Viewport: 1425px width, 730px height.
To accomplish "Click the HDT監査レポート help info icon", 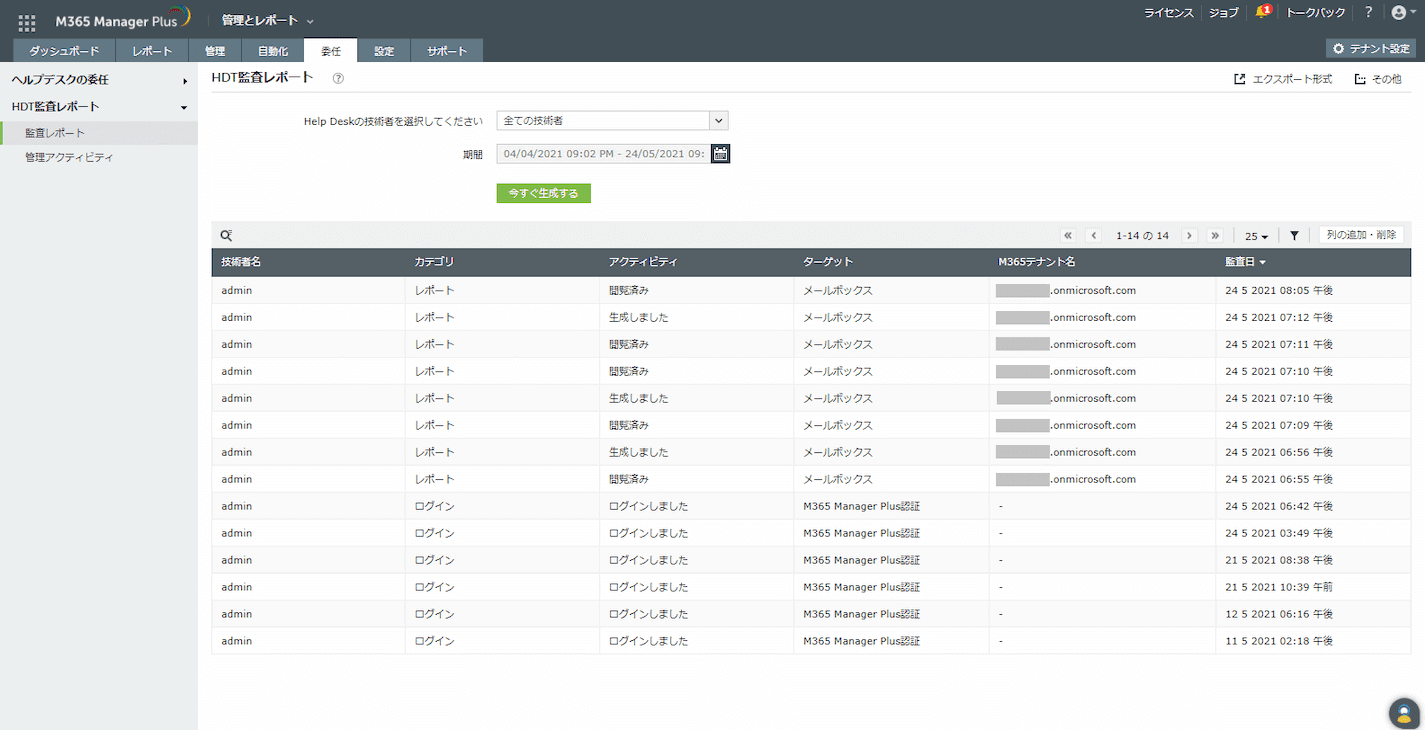I will (338, 78).
